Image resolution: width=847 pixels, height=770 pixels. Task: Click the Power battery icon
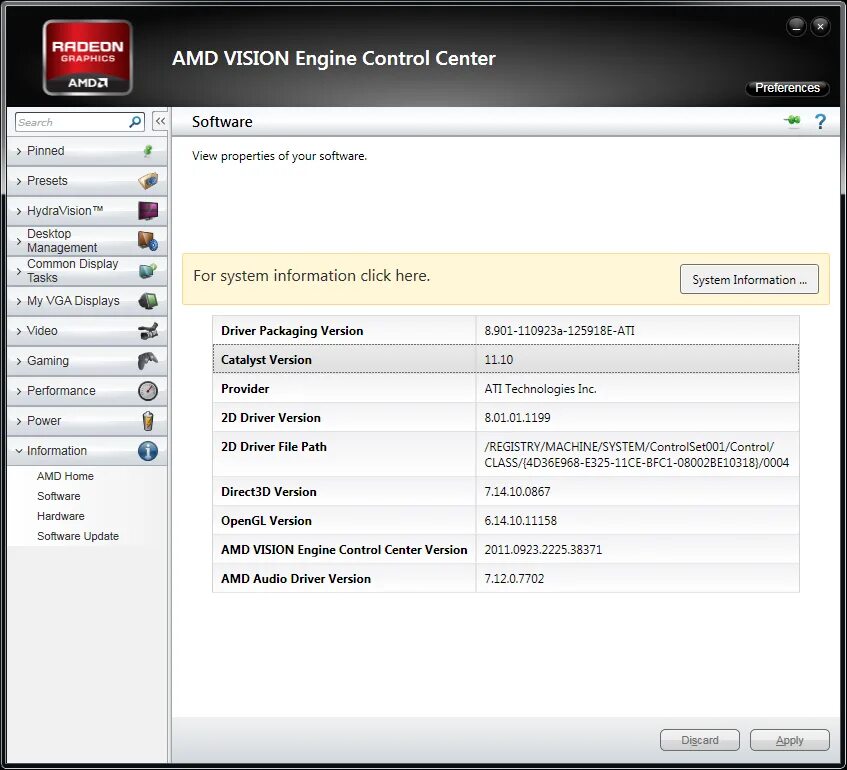pos(148,420)
